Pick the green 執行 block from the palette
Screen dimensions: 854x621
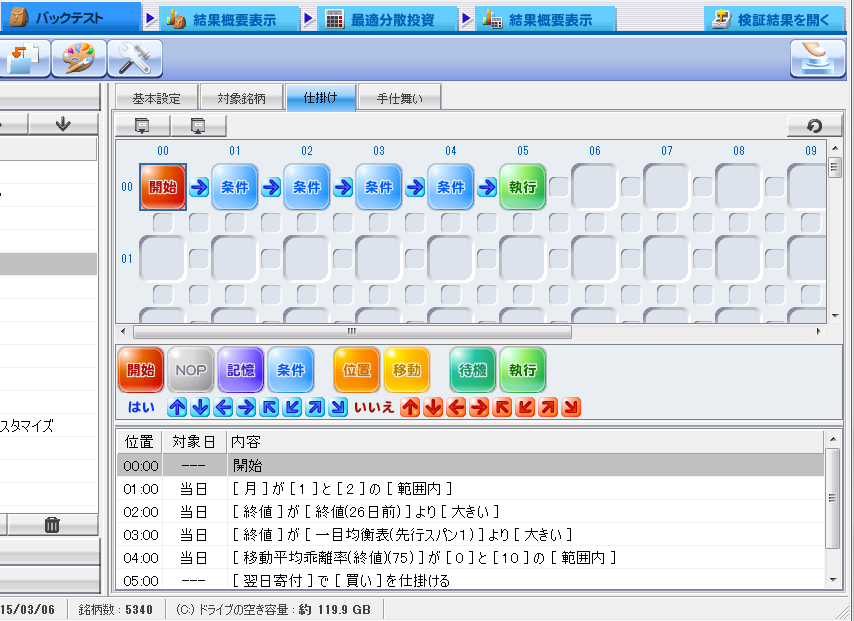point(523,370)
